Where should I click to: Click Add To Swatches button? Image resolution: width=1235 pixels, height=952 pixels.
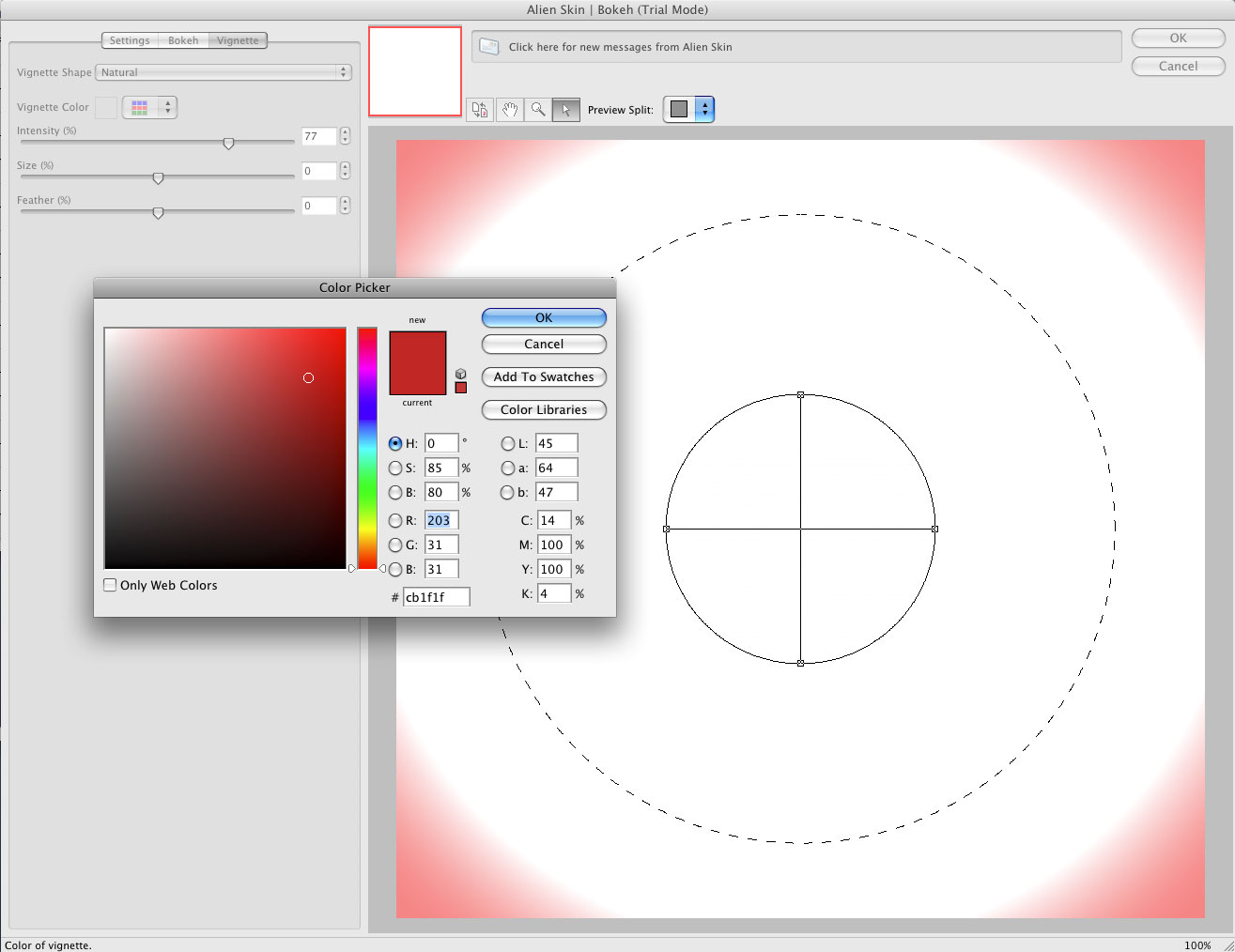click(x=544, y=376)
